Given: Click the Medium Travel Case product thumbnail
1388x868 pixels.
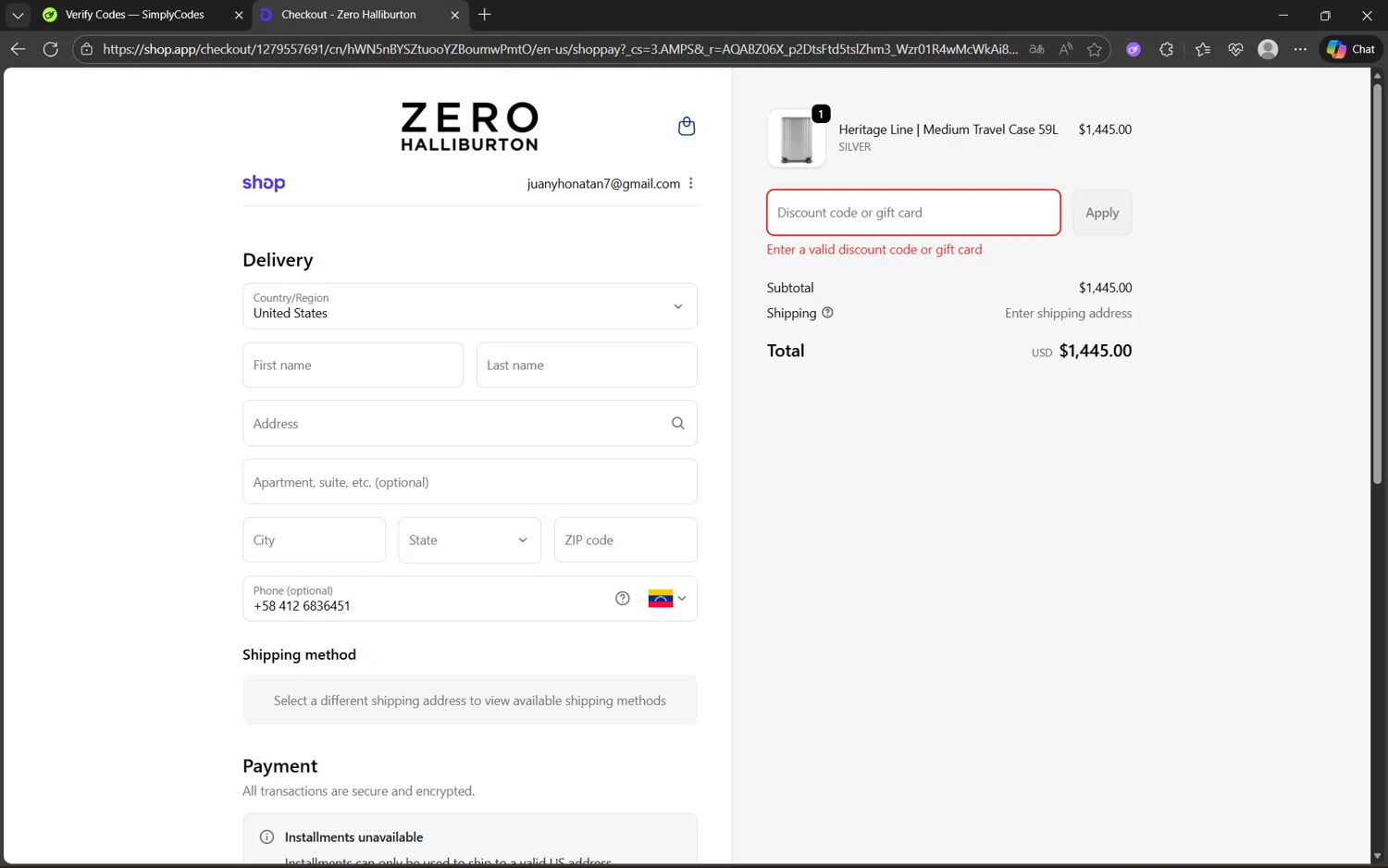Looking at the screenshot, I should tap(797, 139).
